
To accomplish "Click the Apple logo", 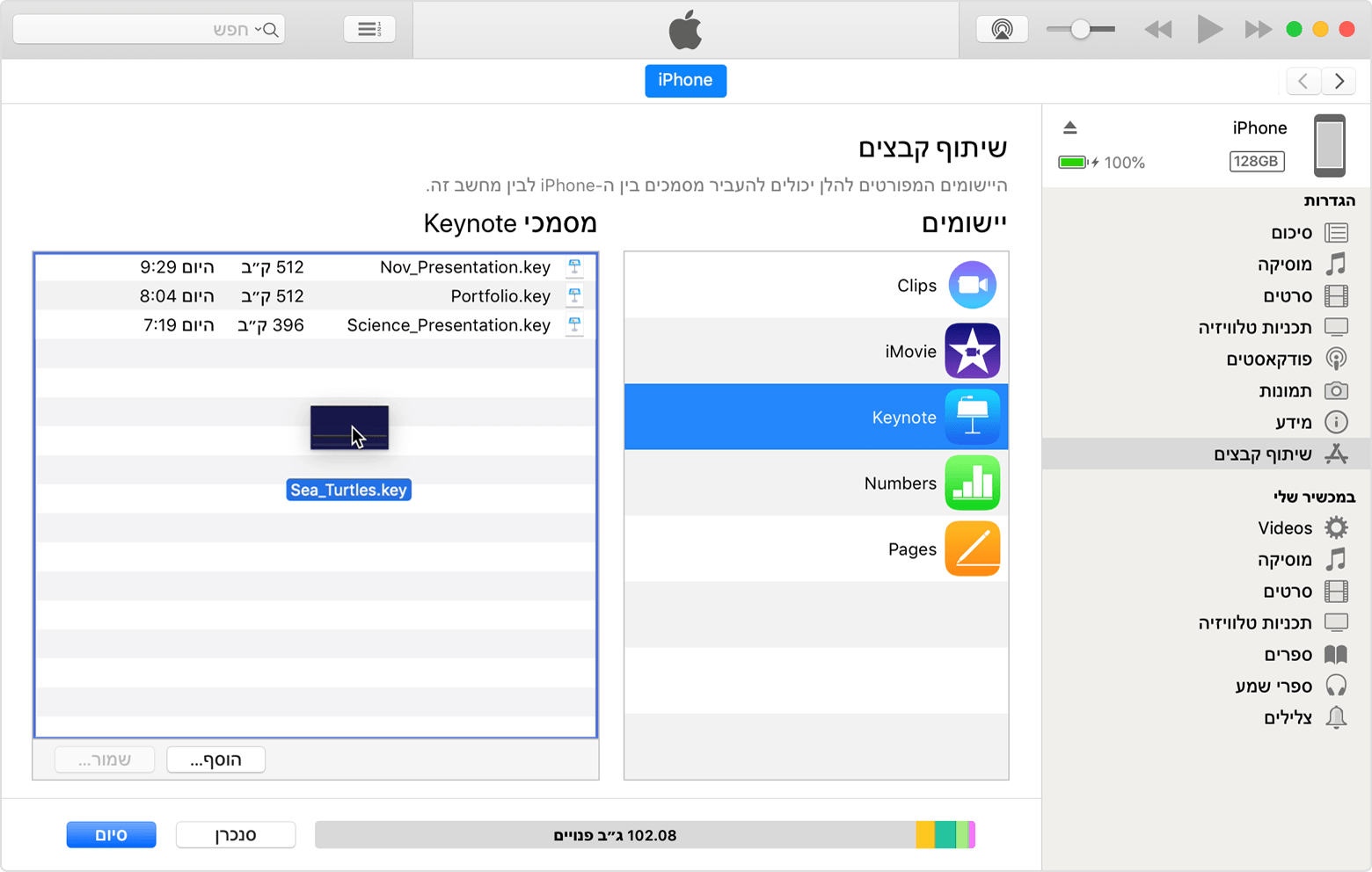I will pyautogui.click(x=685, y=30).
